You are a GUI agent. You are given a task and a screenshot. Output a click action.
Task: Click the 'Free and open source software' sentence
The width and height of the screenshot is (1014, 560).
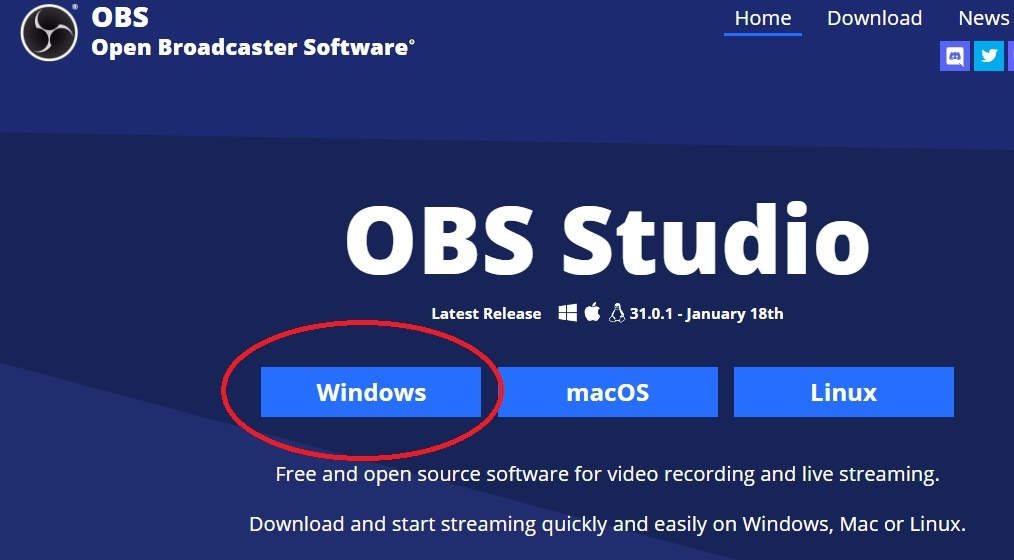point(607,475)
